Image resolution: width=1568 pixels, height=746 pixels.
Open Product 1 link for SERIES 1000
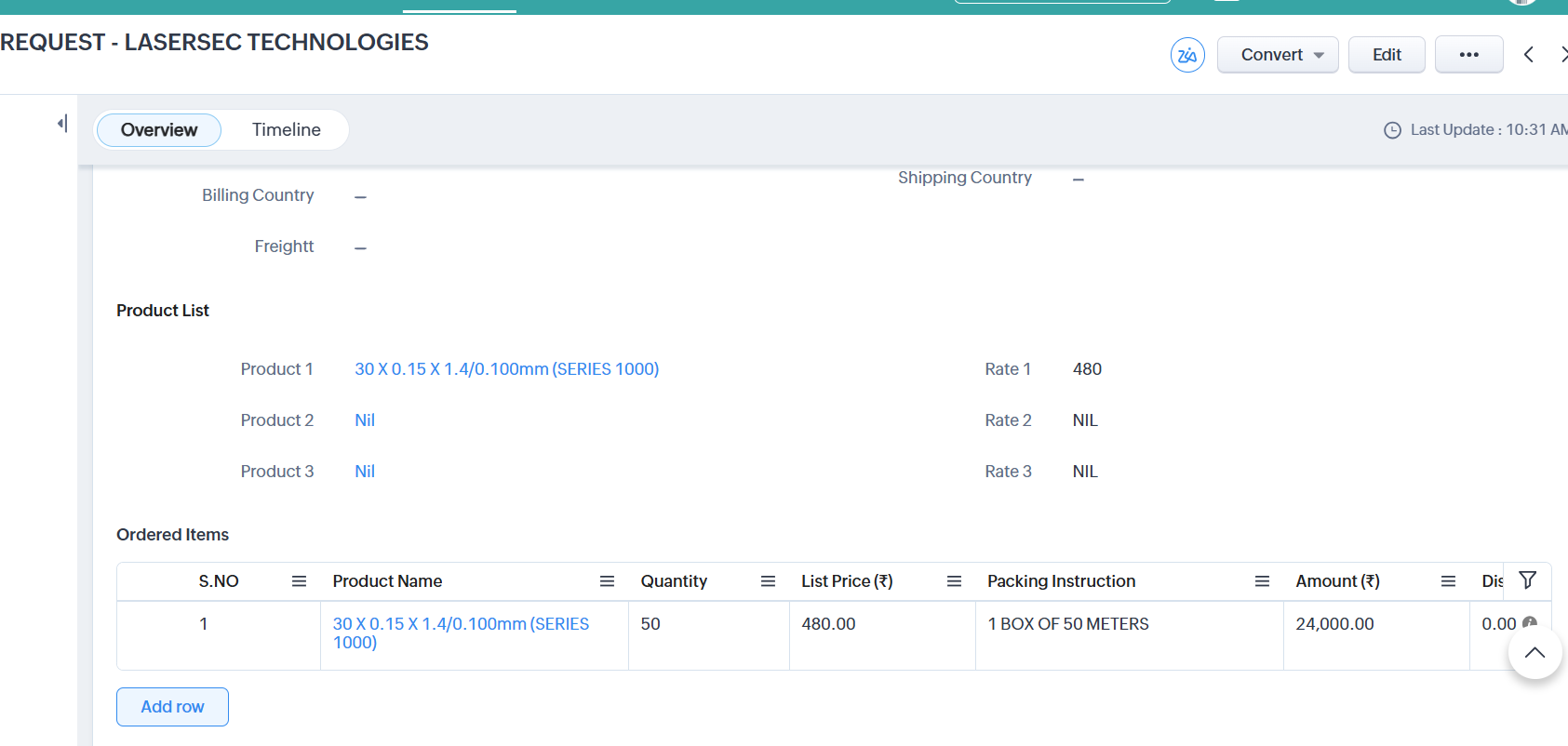[x=506, y=369]
